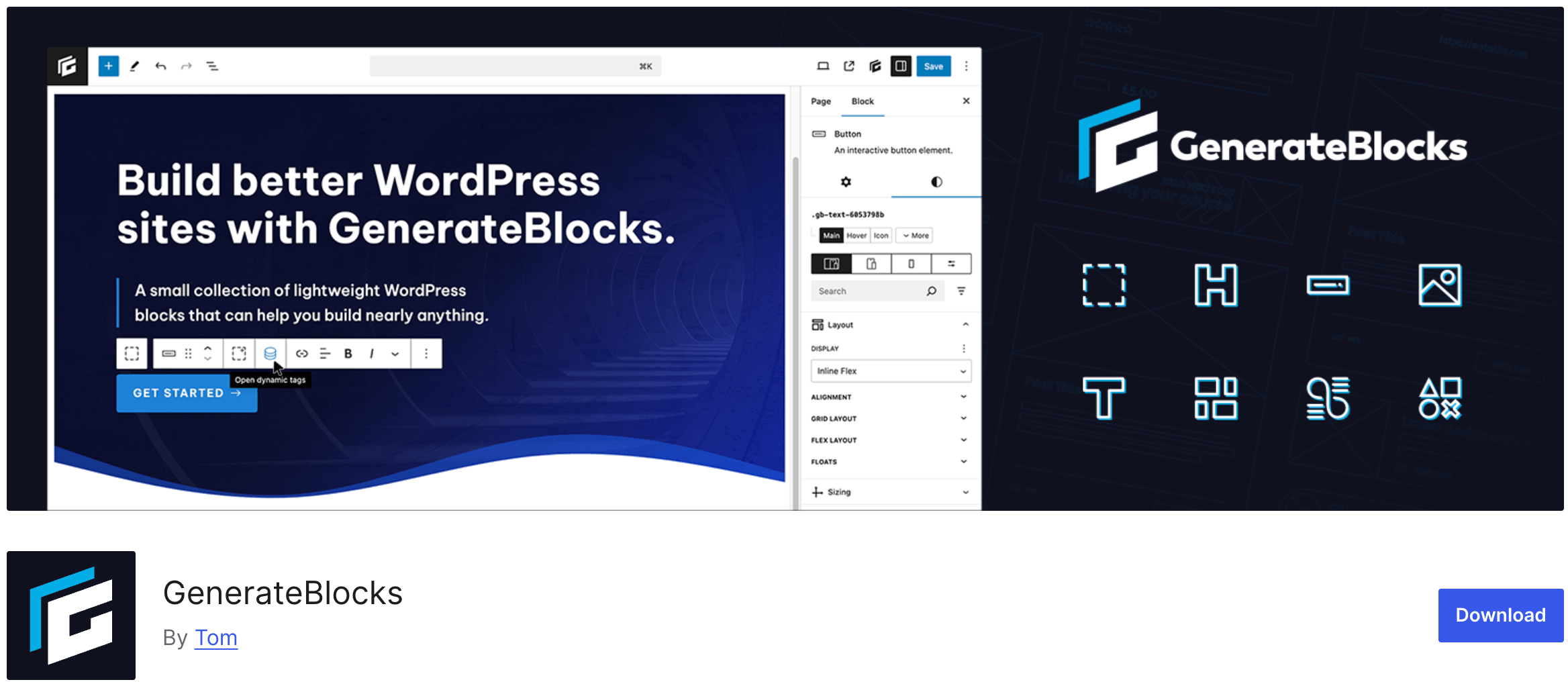The image size is (1568, 682).
Task: Open the Tom author link
Action: [x=216, y=638]
